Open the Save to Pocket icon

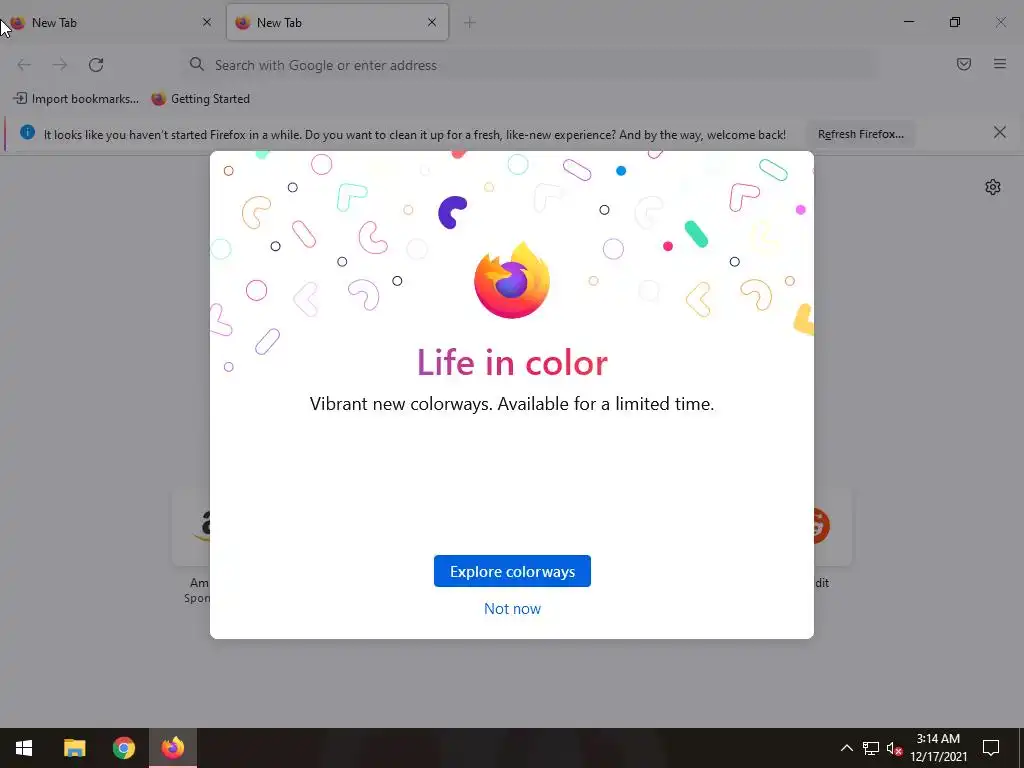[964, 64]
